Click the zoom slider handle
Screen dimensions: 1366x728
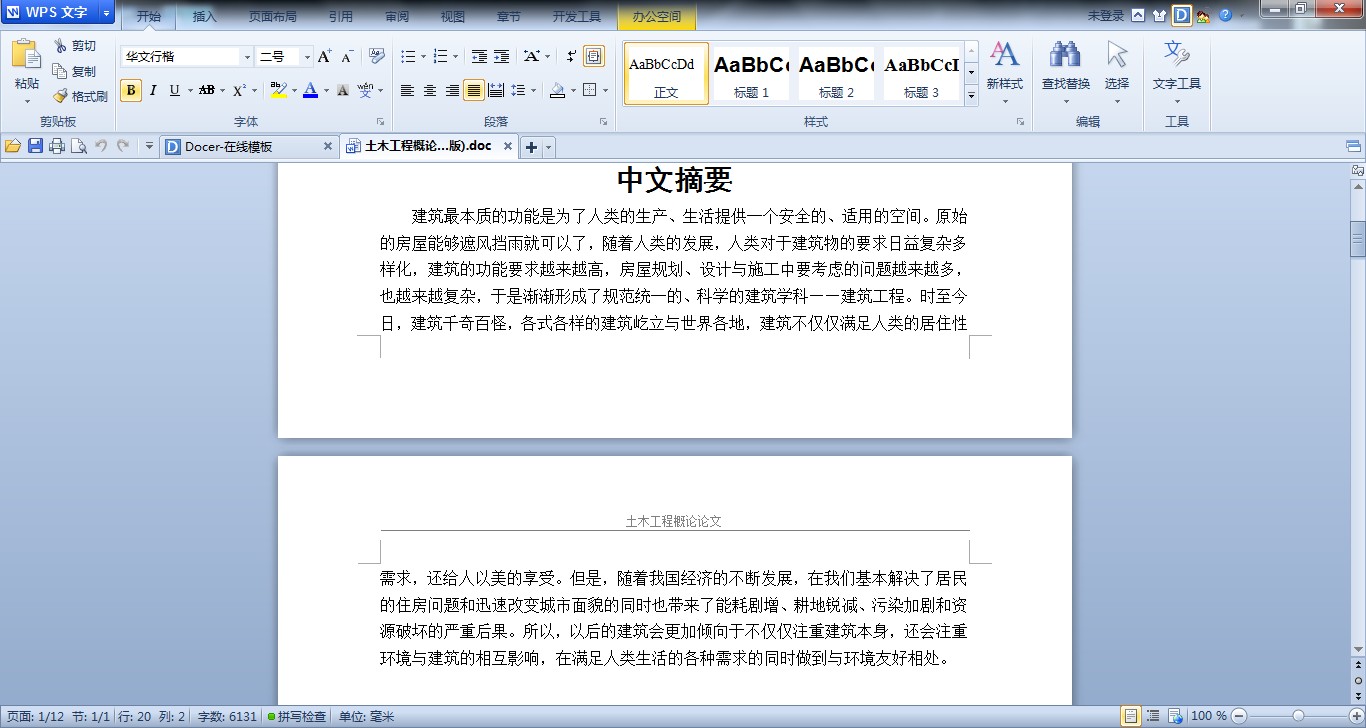tap(1298, 716)
